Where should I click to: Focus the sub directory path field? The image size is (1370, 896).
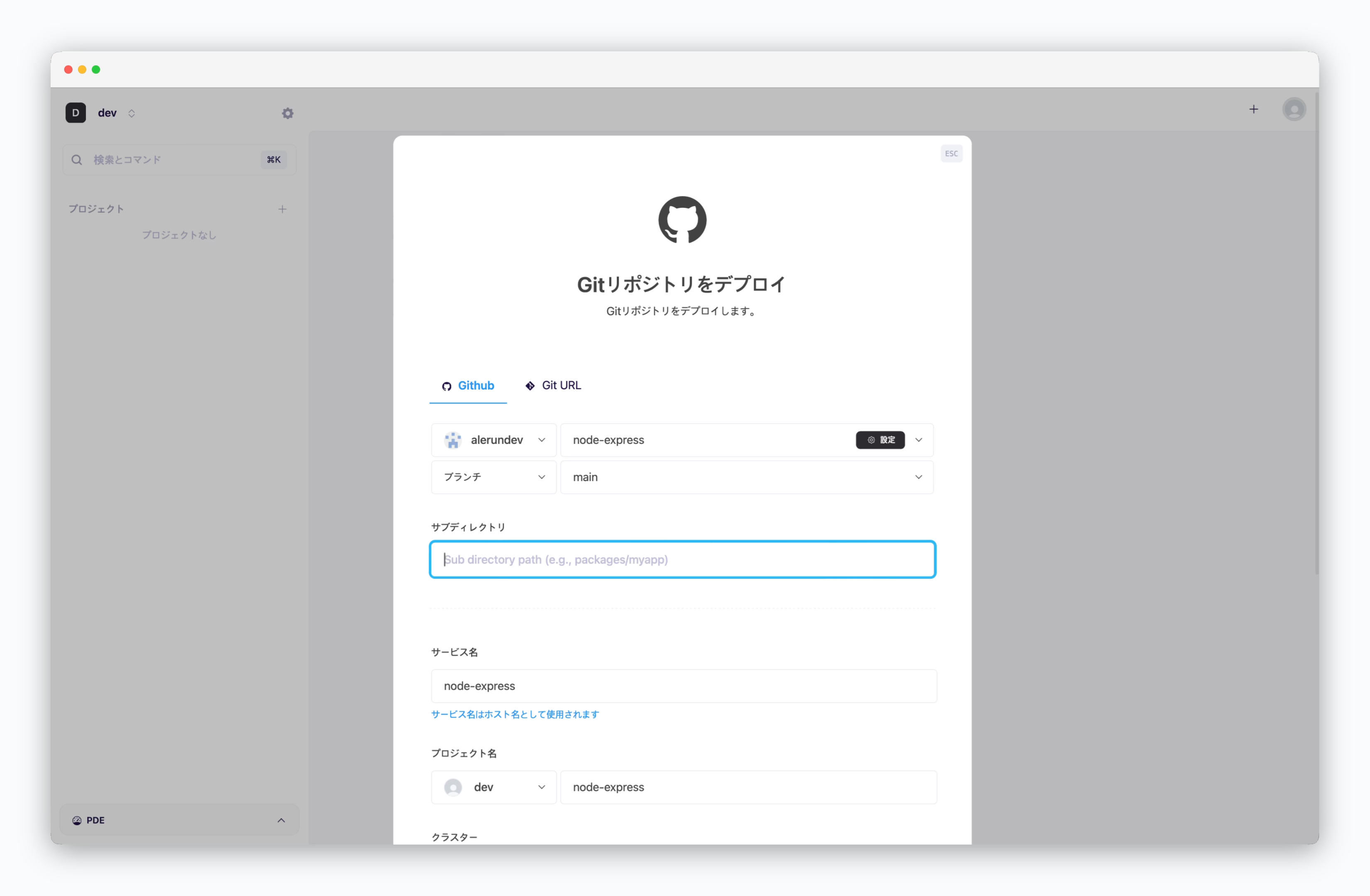[x=682, y=559]
